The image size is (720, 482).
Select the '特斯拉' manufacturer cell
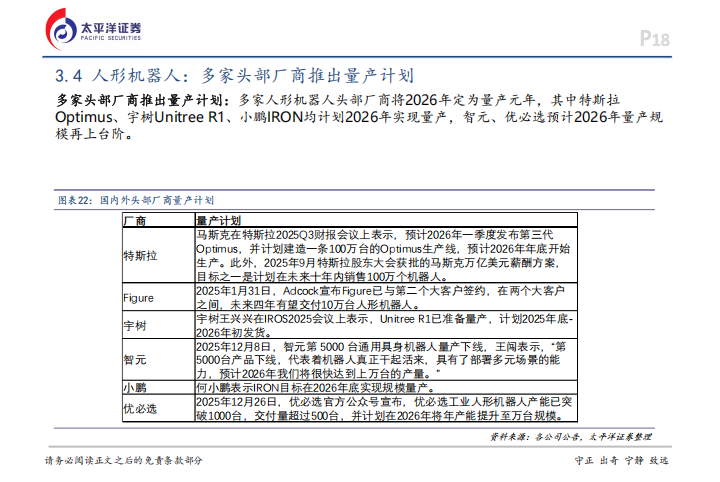159,255
